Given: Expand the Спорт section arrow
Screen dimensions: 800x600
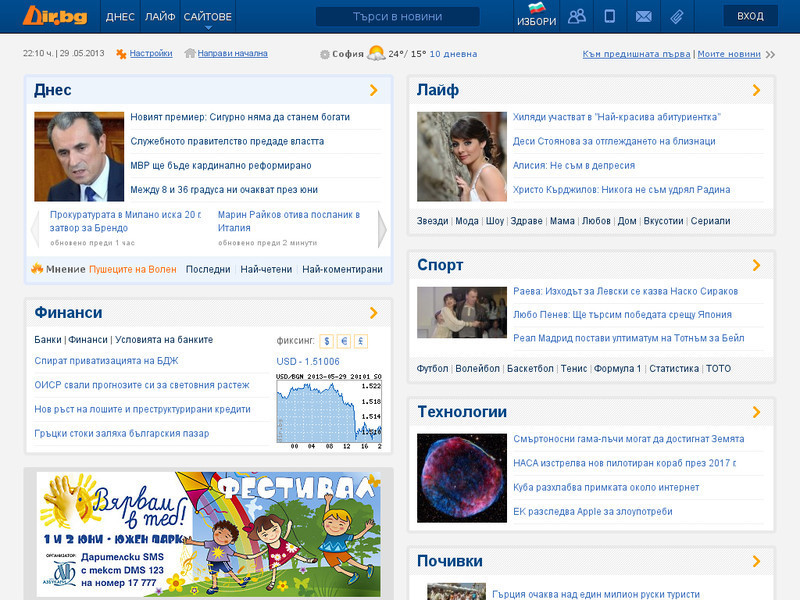Looking at the screenshot, I should pyautogui.click(x=756, y=265).
